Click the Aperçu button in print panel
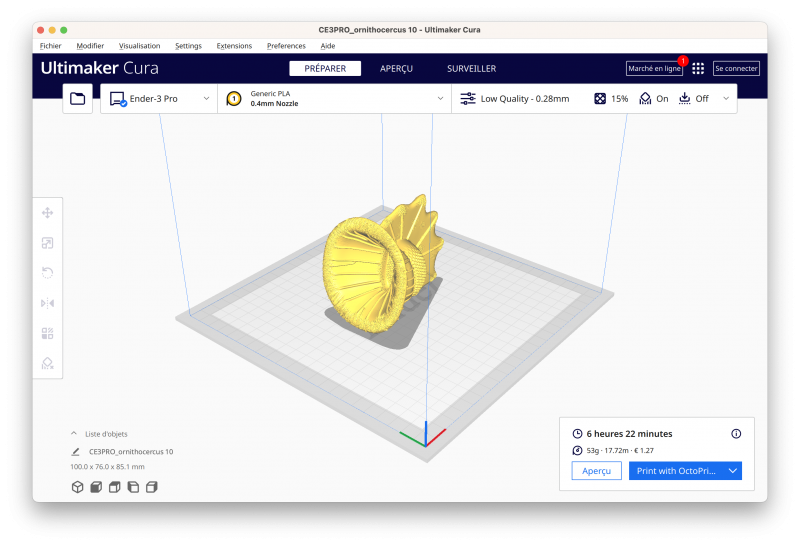Image resolution: width=800 pixels, height=545 pixels. tap(596, 470)
